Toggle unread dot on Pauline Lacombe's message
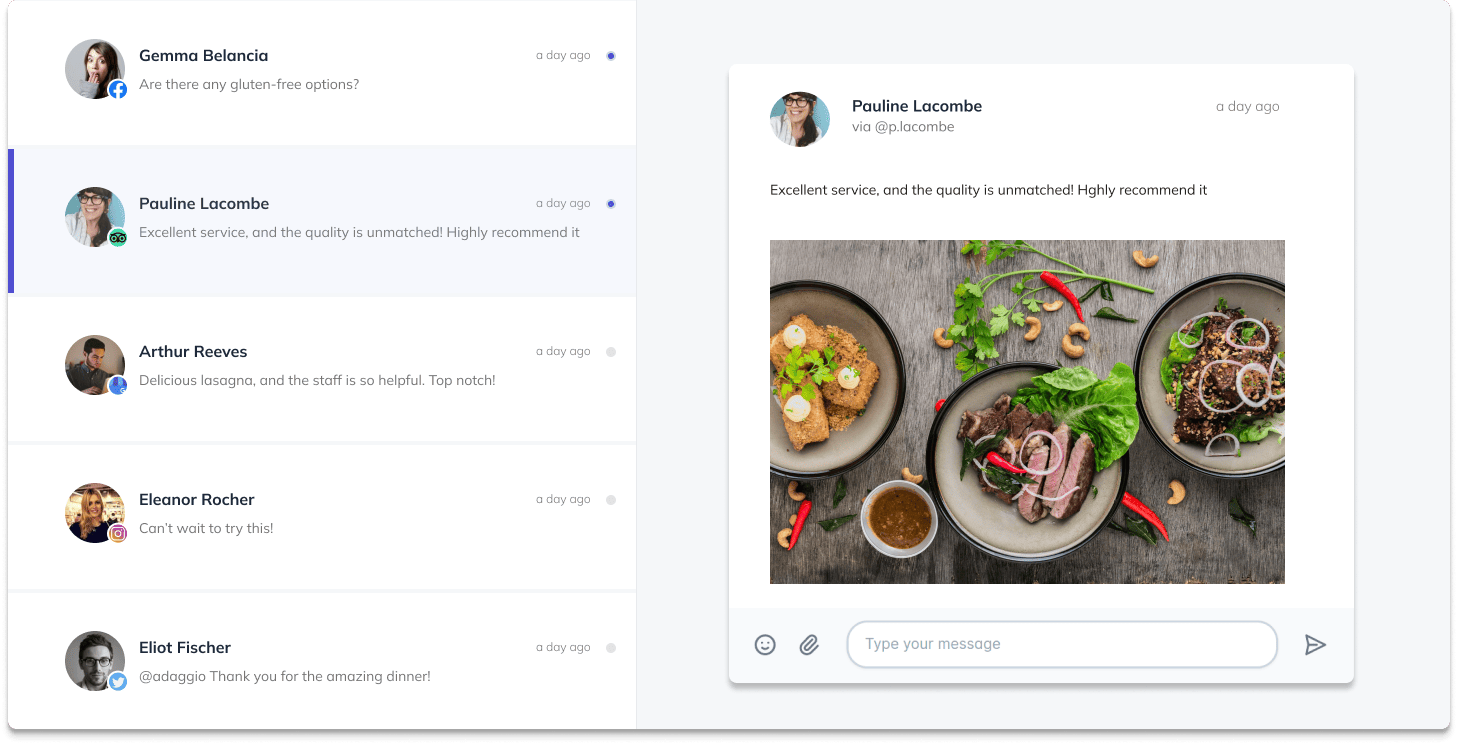The image size is (1458, 745). click(x=611, y=204)
